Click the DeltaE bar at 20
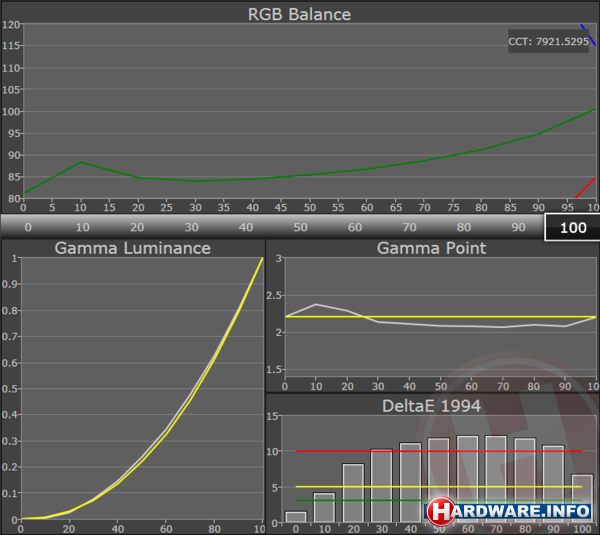The image size is (600, 535). [x=353, y=492]
